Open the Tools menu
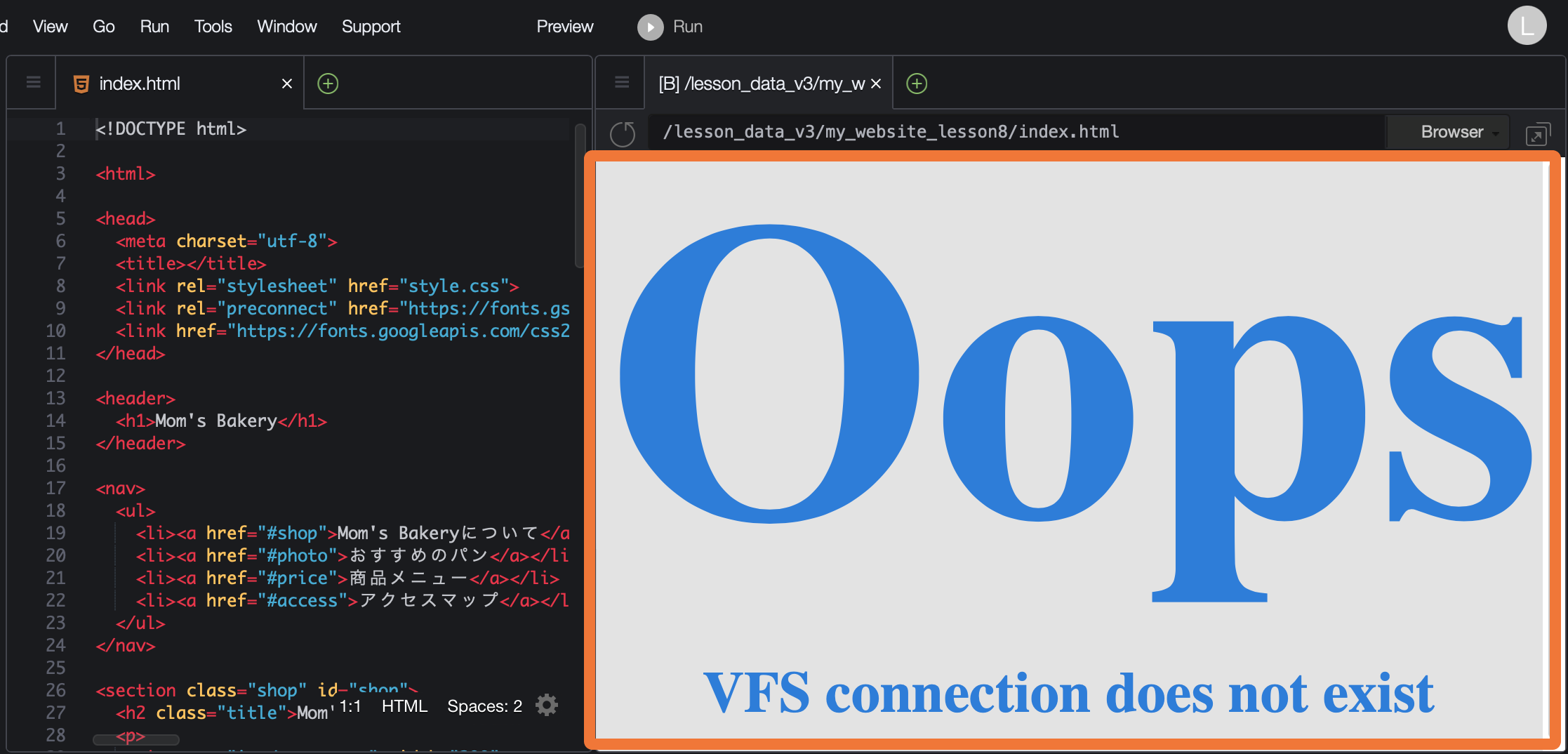The width and height of the screenshot is (1568, 754). click(x=213, y=27)
